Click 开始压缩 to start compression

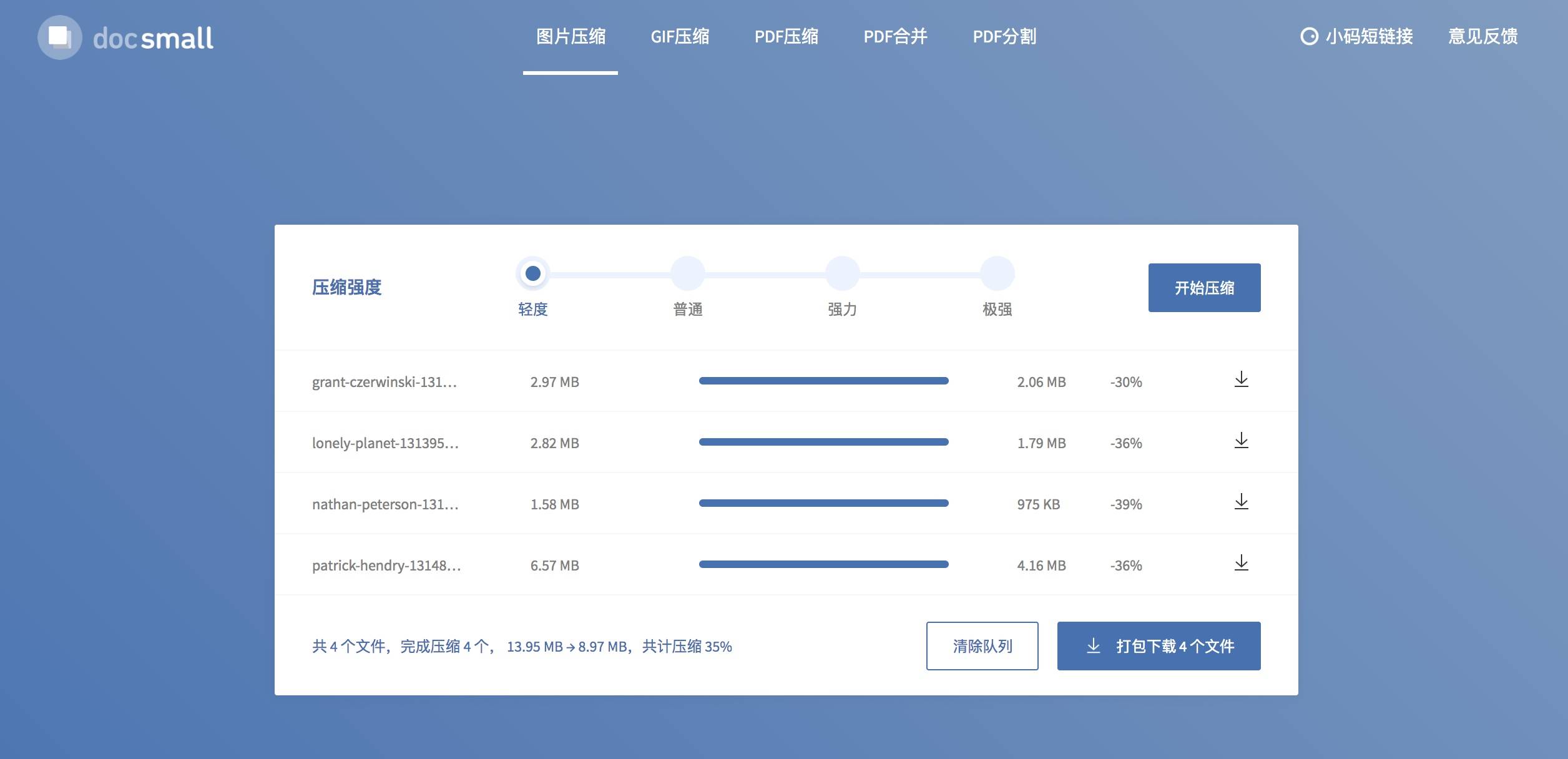click(x=1204, y=287)
